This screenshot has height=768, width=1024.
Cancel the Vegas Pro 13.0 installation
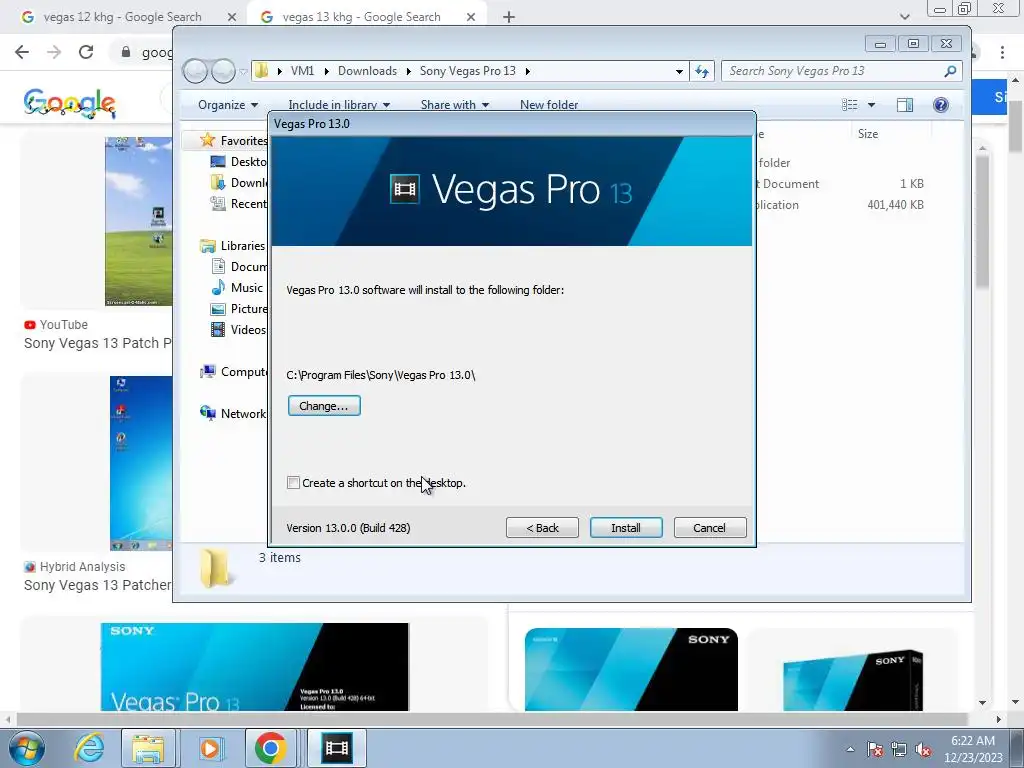pos(710,528)
